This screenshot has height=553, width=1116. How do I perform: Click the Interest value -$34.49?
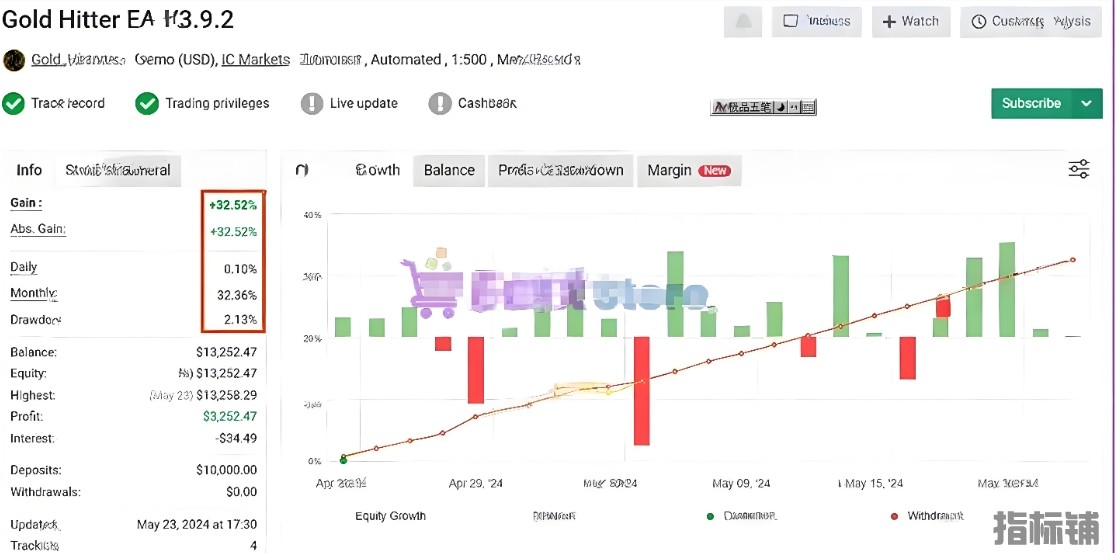point(236,438)
